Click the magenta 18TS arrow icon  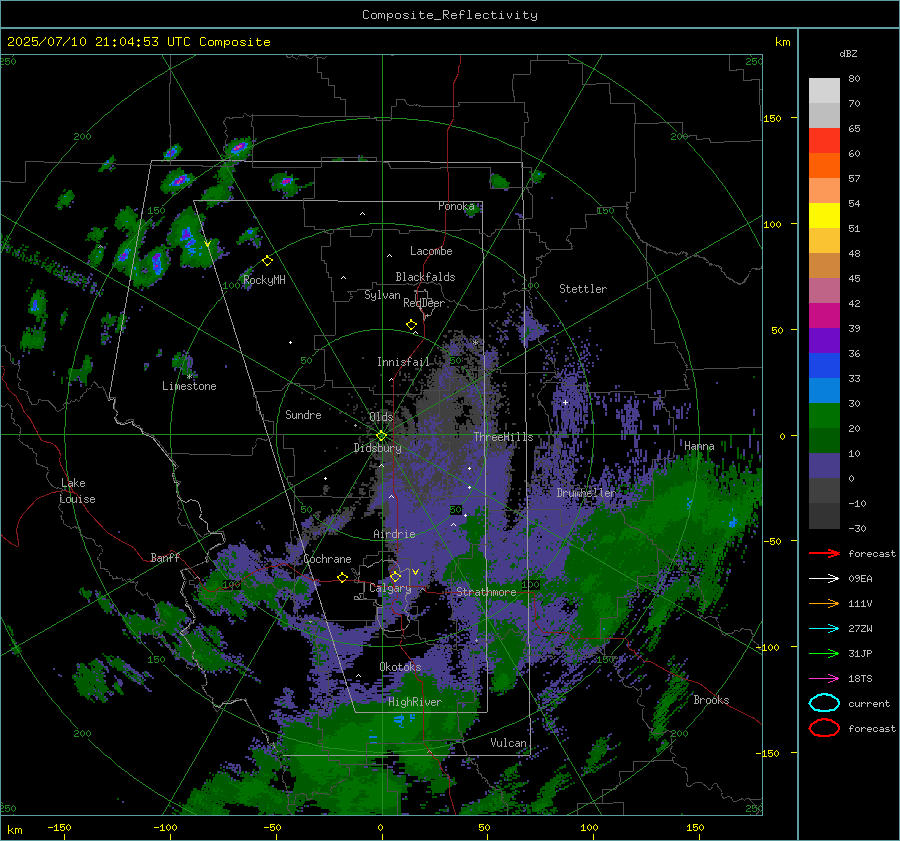click(x=824, y=679)
